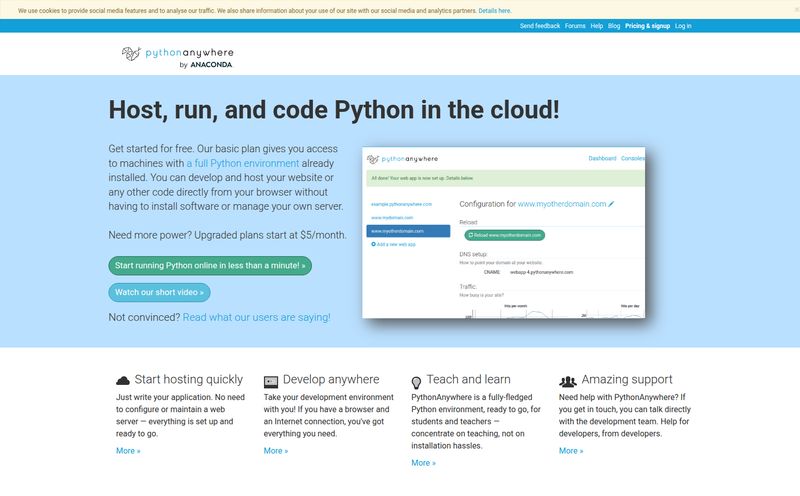Click the main headline Host, run, and code Python
Viewport: 800px width, 496px height.
(334, 110)
